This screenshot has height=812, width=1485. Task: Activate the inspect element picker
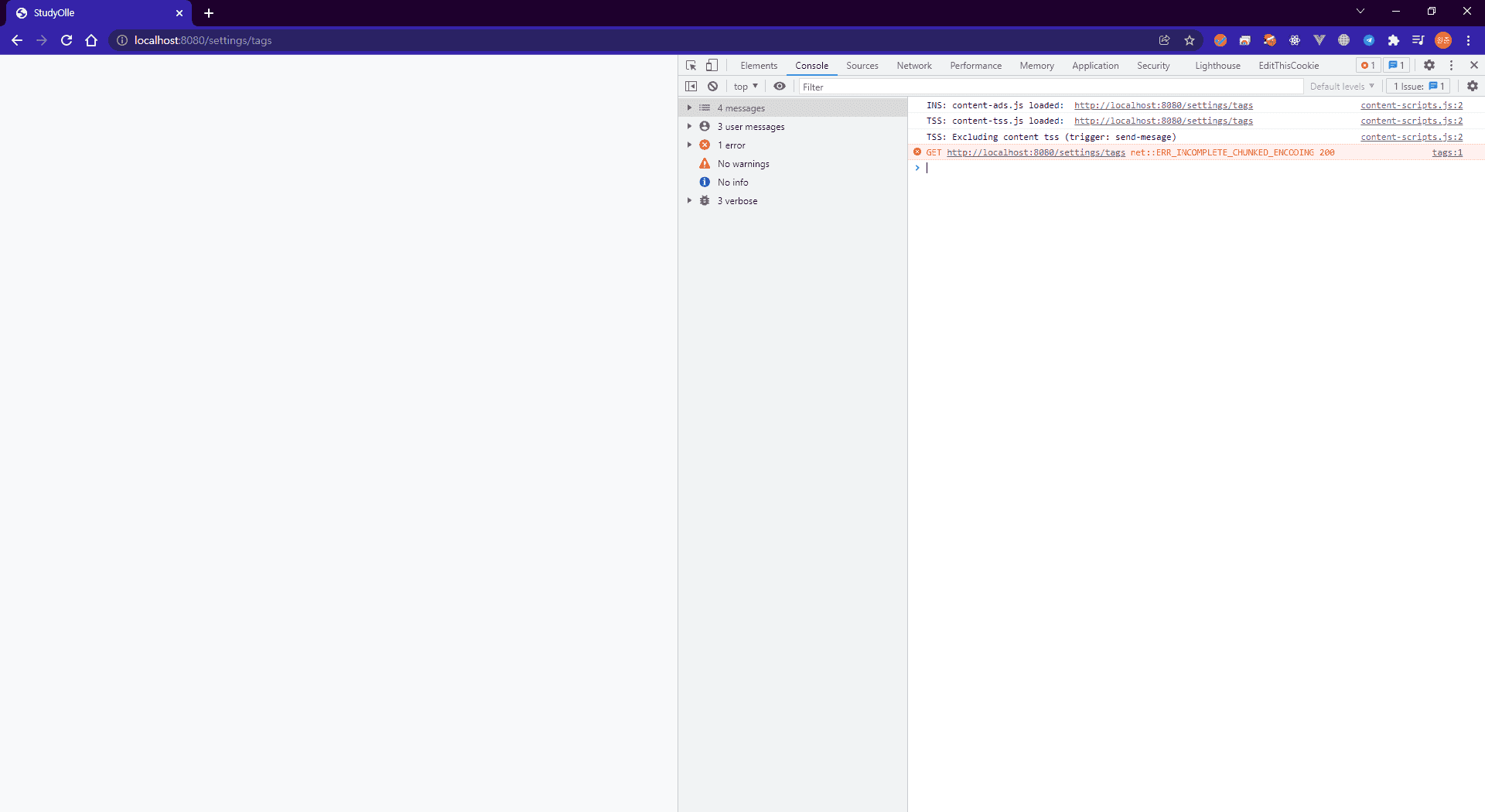(x=691, y=66)
